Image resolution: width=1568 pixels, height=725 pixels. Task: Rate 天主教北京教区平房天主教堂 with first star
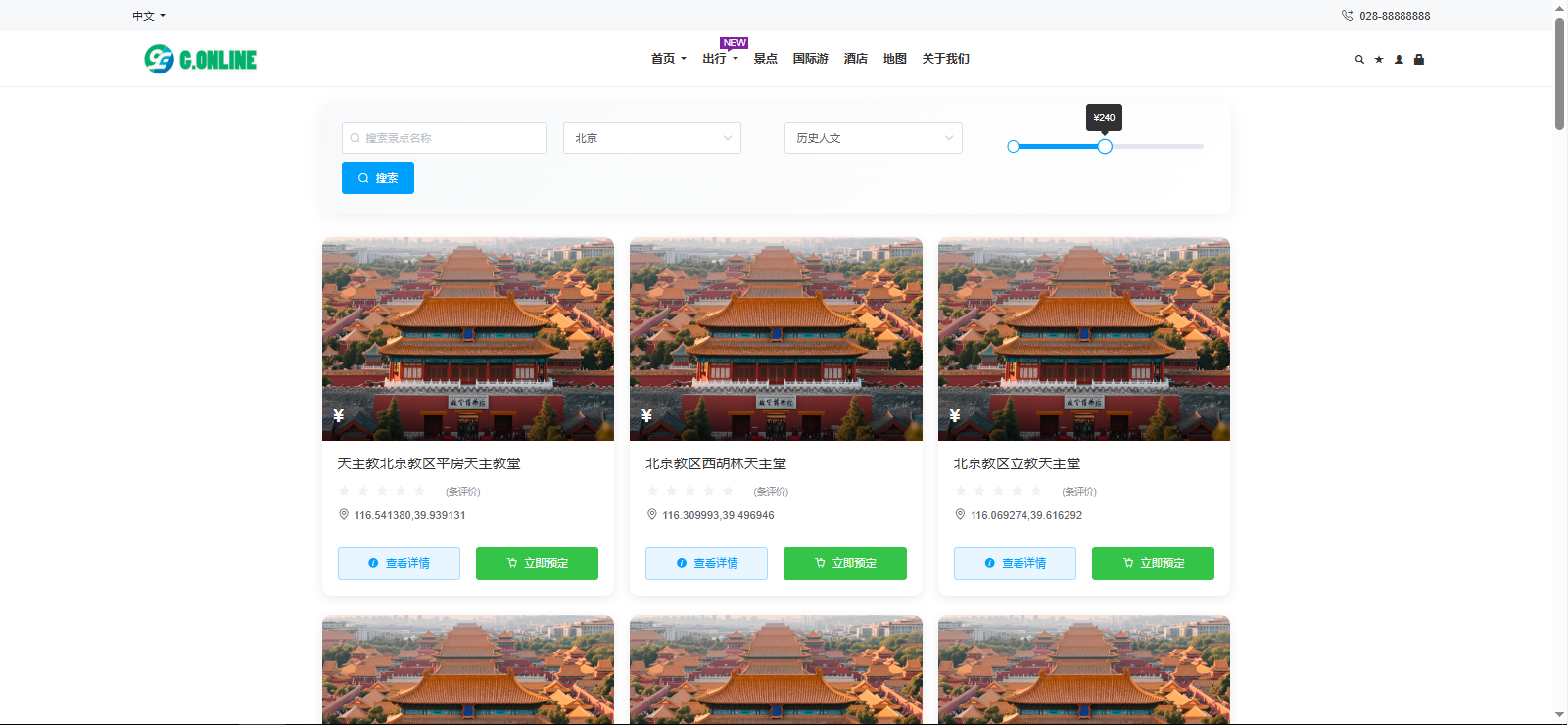(x=344, y=491)
